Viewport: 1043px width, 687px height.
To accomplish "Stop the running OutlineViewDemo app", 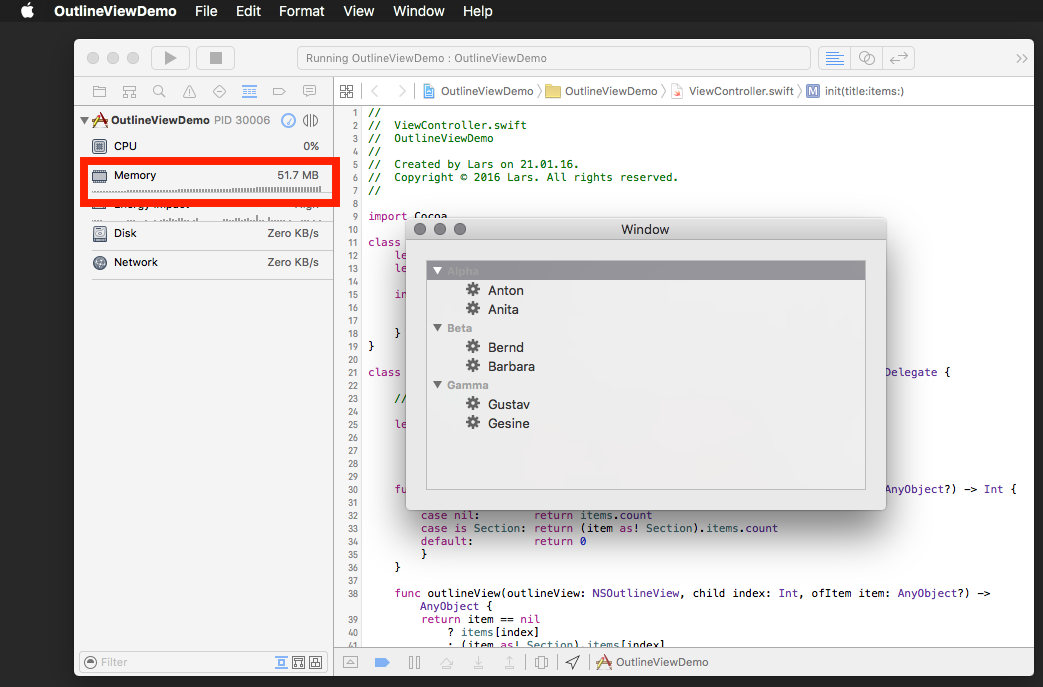I will tap(216, 58).
